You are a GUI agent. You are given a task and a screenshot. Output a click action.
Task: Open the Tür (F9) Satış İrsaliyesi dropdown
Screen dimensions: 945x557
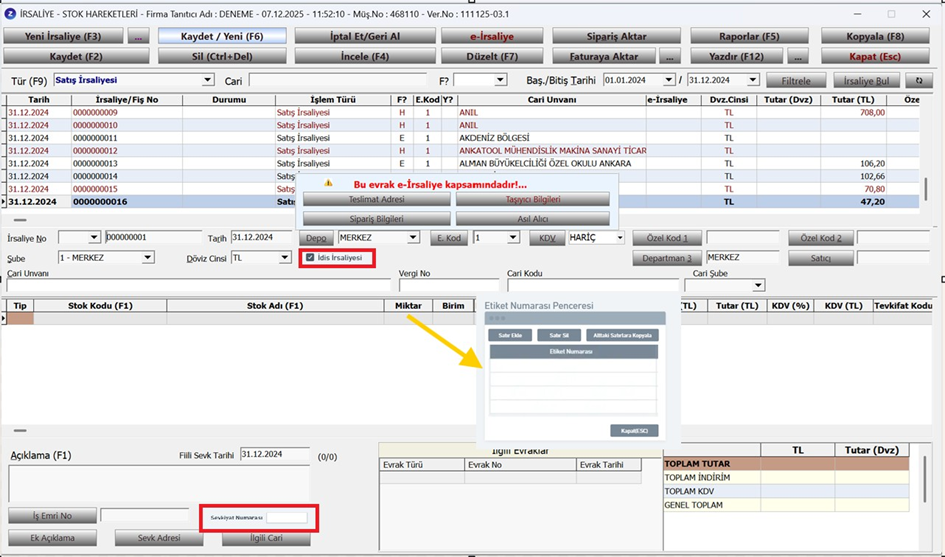pyautogui.click(x=208, y=80)
